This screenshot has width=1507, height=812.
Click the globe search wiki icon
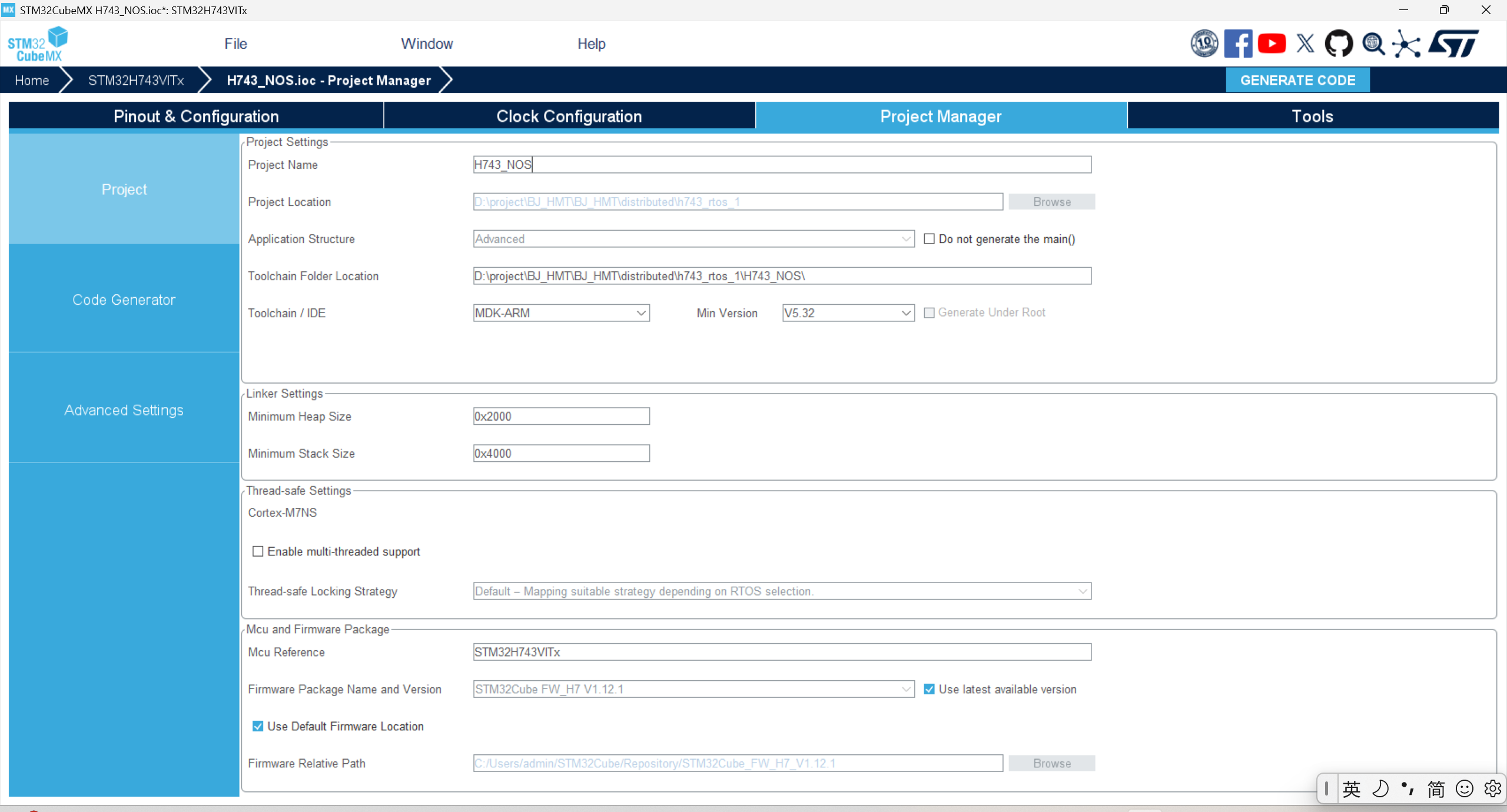pos(1373,44)
